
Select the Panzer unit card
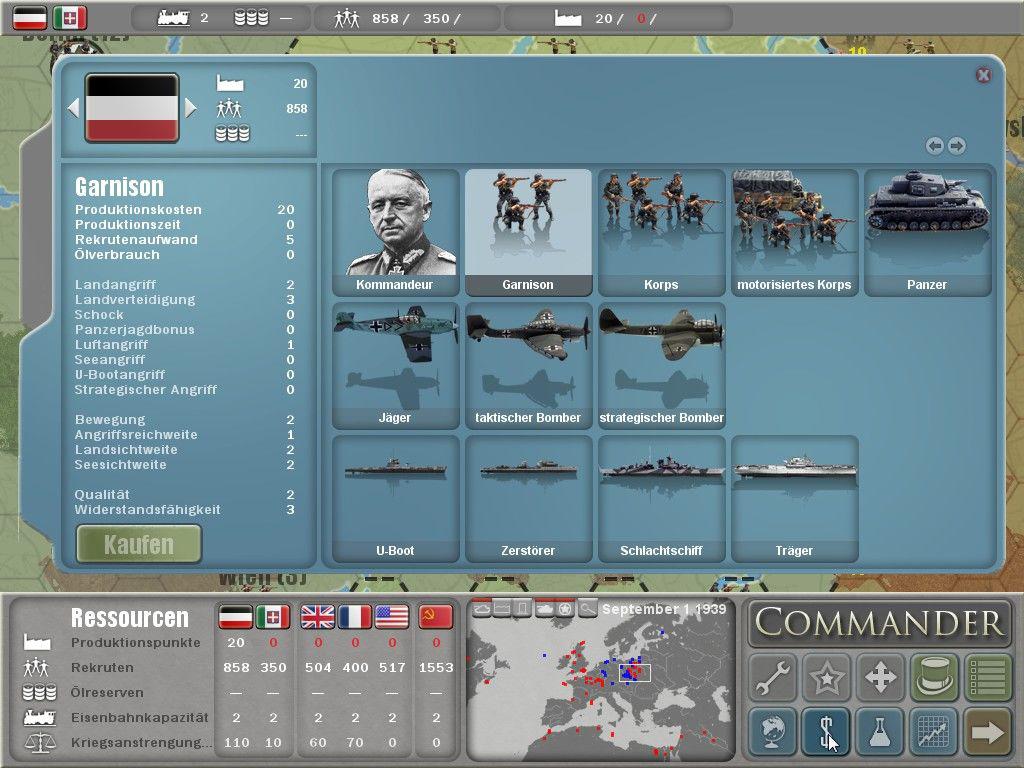[928, 232]
